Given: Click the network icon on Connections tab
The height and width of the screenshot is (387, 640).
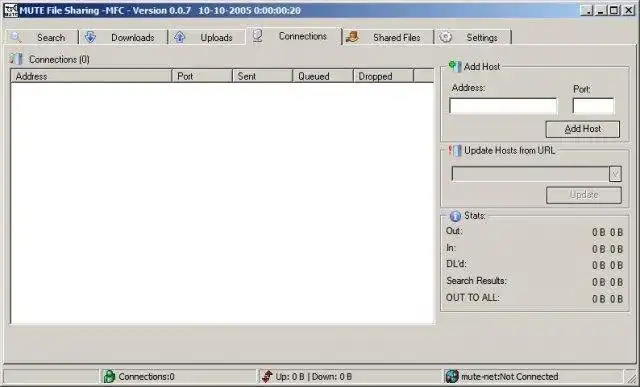Looking at the screenshot, I should pyautogui.click(x=257, y=36).
